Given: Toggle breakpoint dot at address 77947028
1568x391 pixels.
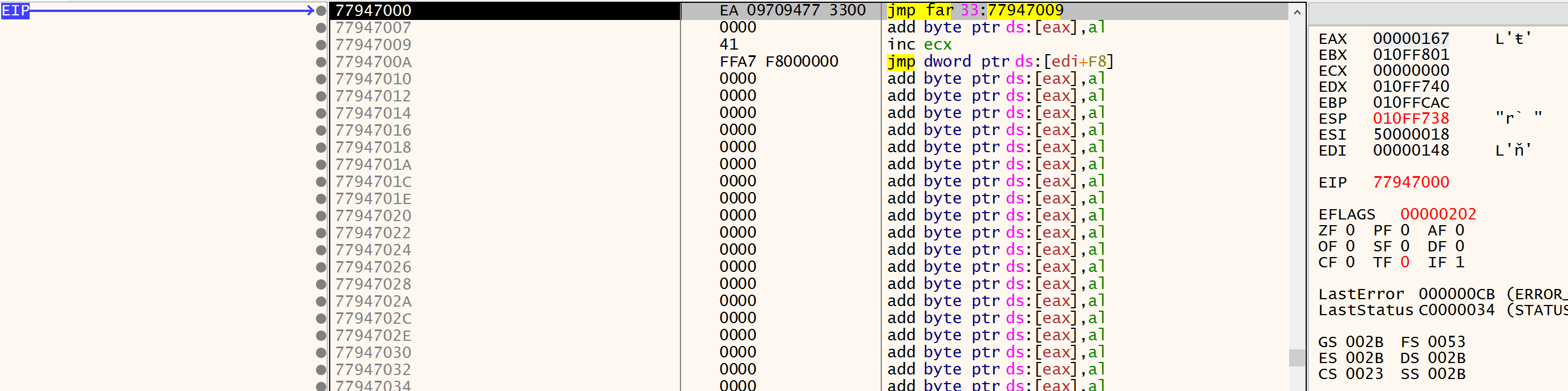Looking at the screenshot, I should 321,284.
